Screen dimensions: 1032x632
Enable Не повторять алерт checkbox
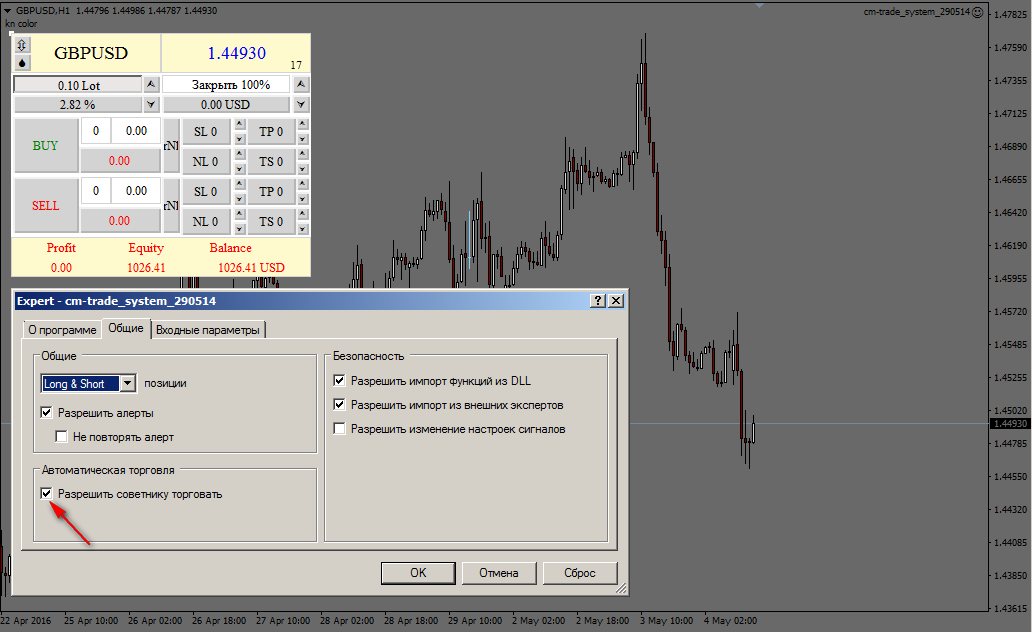coord(62,437)
